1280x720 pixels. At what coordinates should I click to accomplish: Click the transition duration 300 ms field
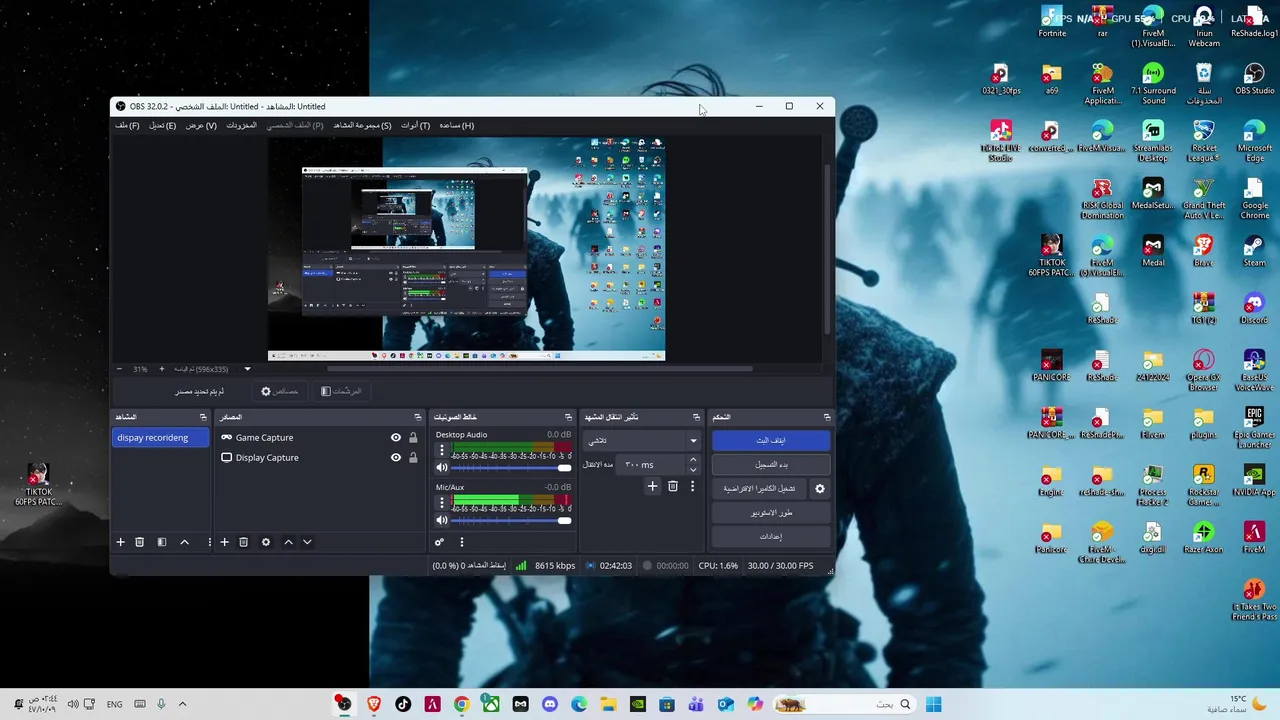coord(652,465)
